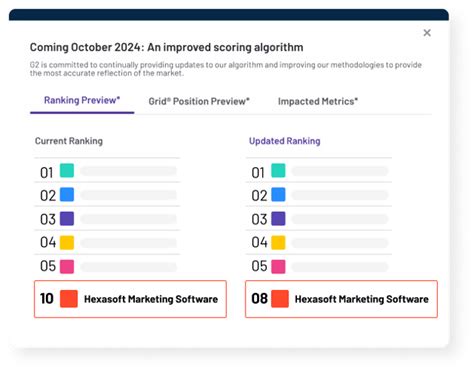The width and height of the screenshot is (474, 372).
Task: Click orange Hexasoft logo in Updated Ranking
Action: (280, 299)
